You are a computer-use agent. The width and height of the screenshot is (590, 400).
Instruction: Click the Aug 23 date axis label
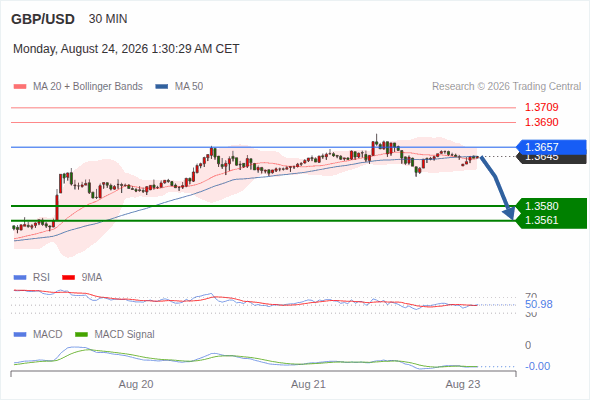click(463, 384)
